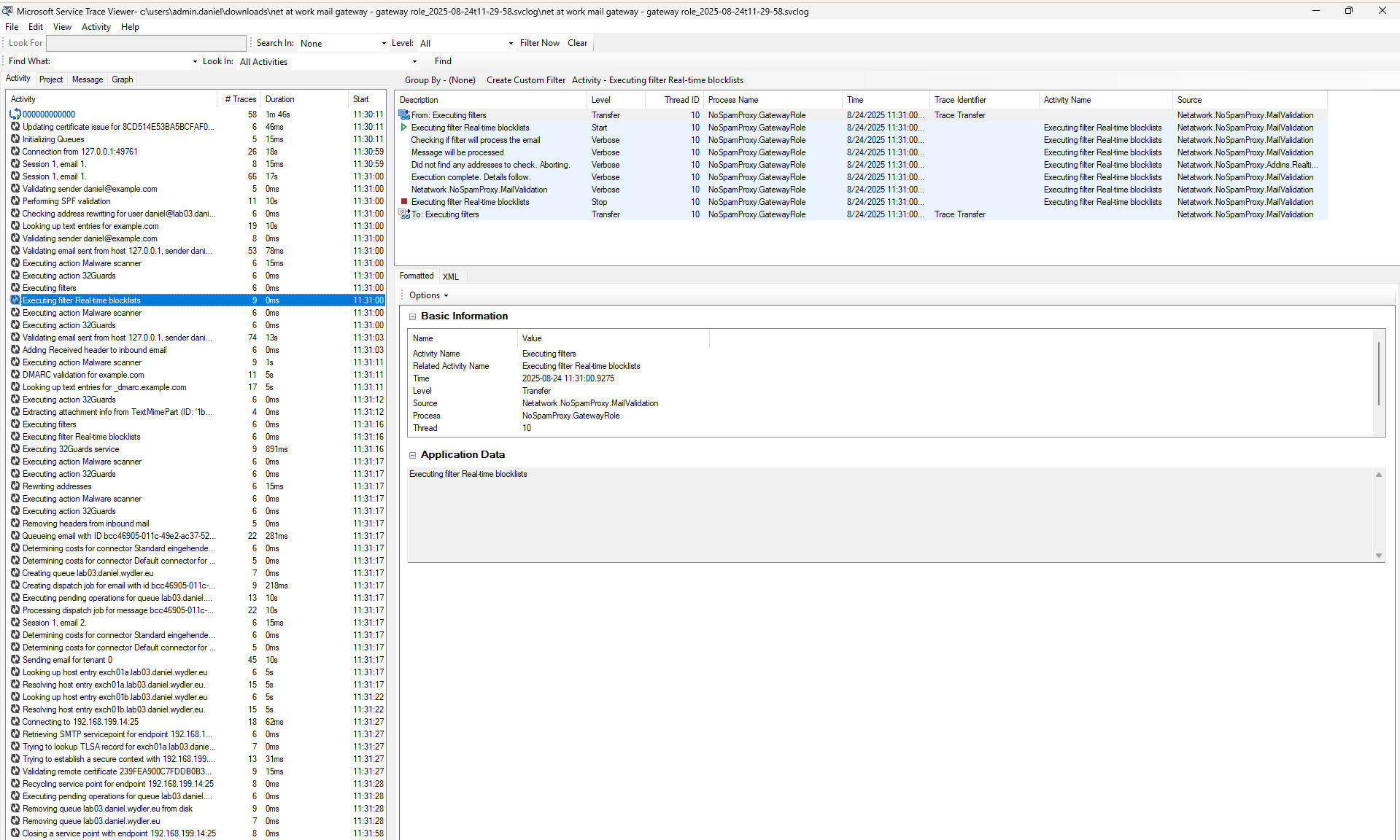
Task: Open the Look In dropdown
Action: tap(414, 62)
